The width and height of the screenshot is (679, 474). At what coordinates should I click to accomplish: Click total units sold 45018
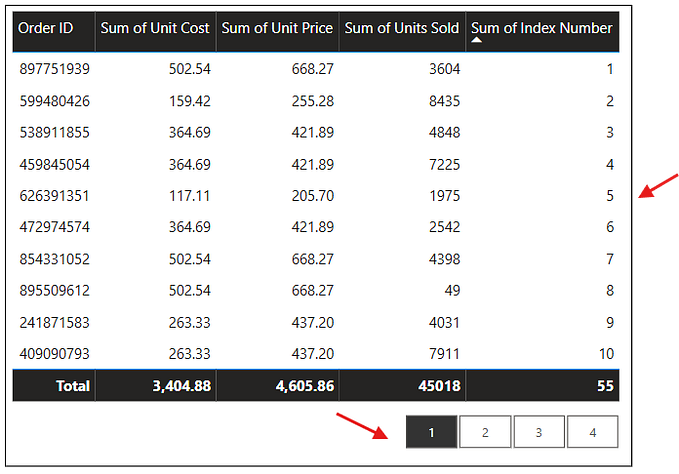[439, 386]
